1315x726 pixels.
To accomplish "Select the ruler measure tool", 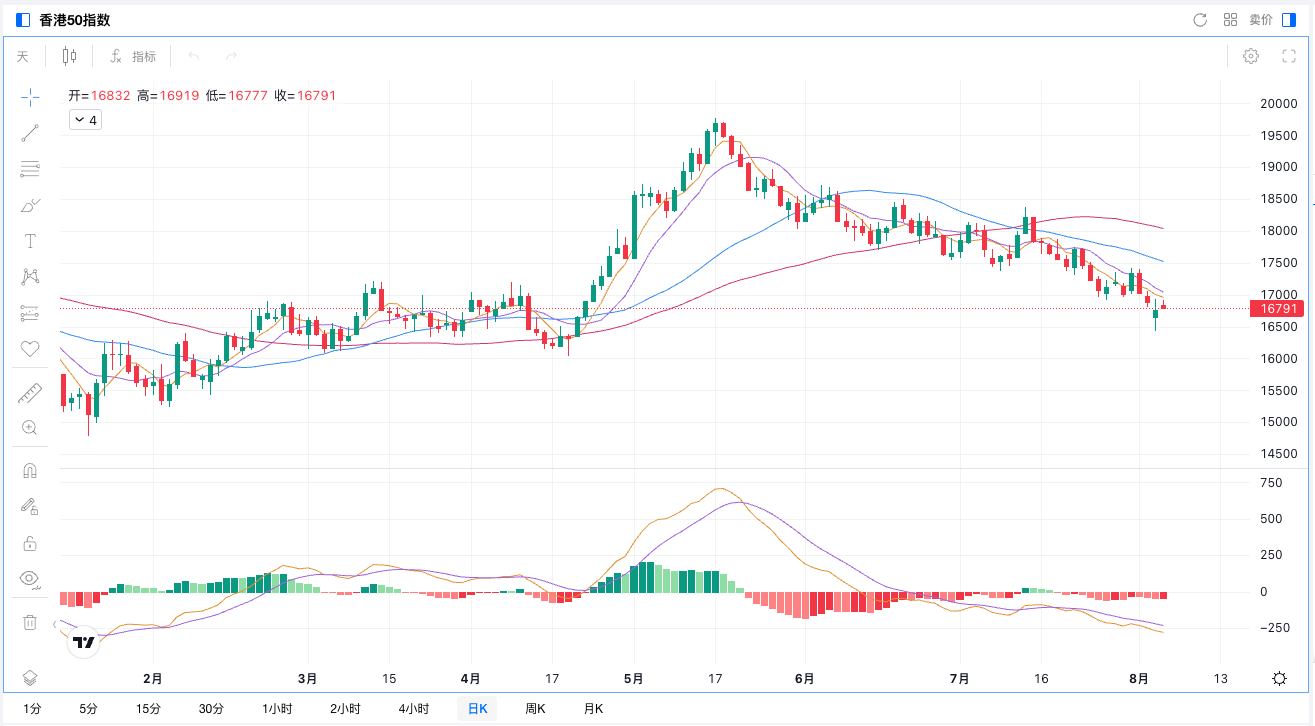I will click(30, 393).
